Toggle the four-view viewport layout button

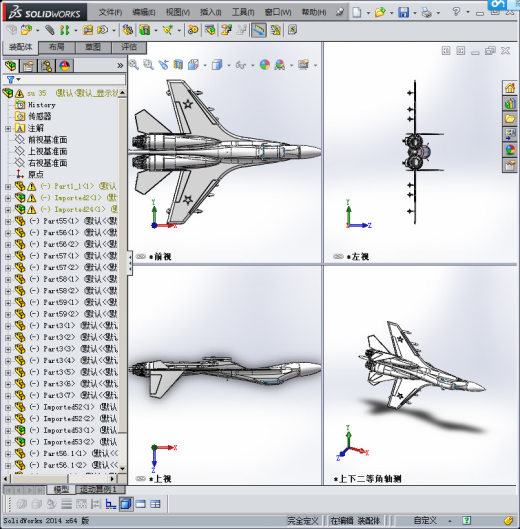click(x=155, y=504)
